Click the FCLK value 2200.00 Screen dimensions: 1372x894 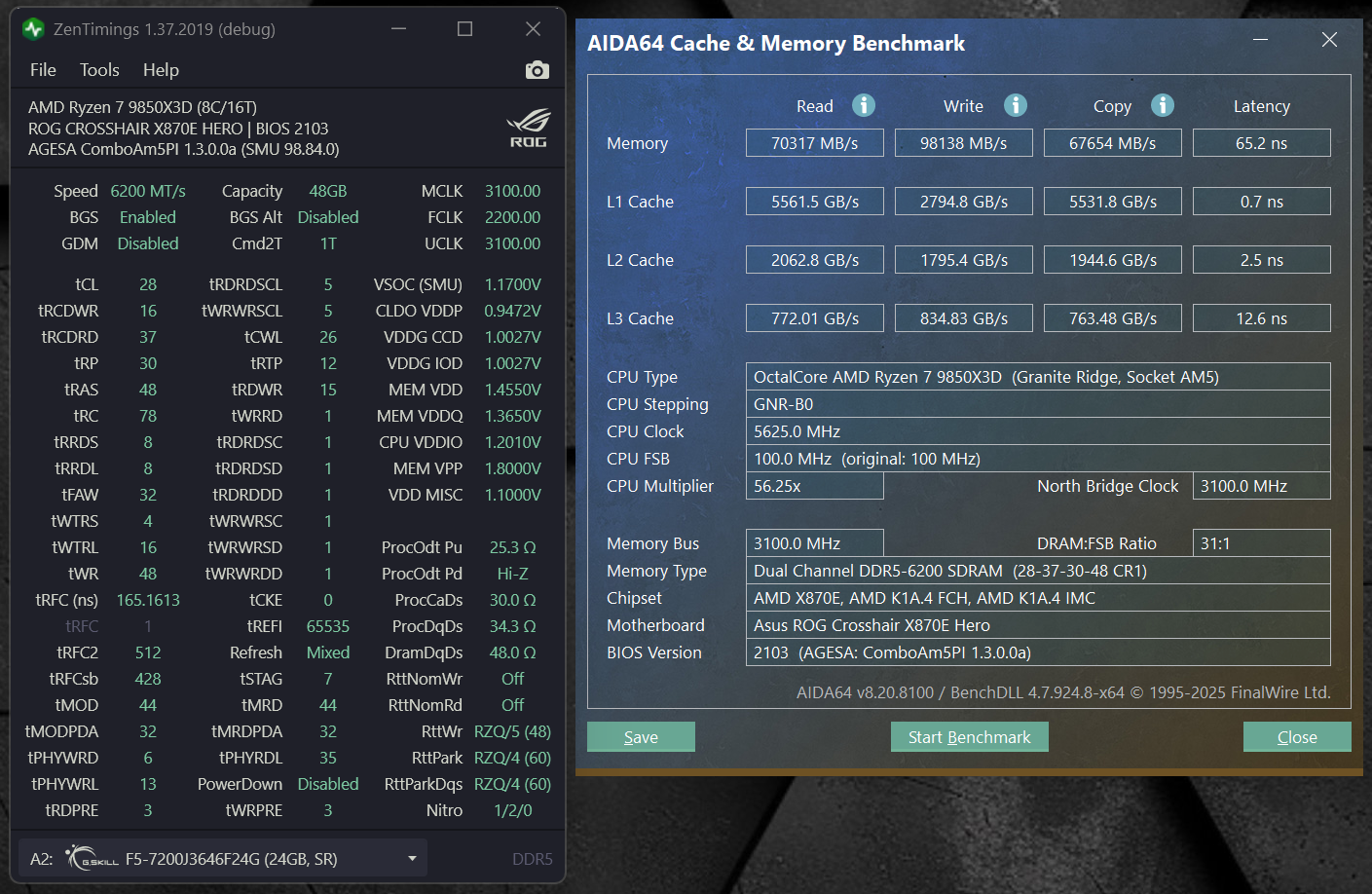[x=513, y=217]
